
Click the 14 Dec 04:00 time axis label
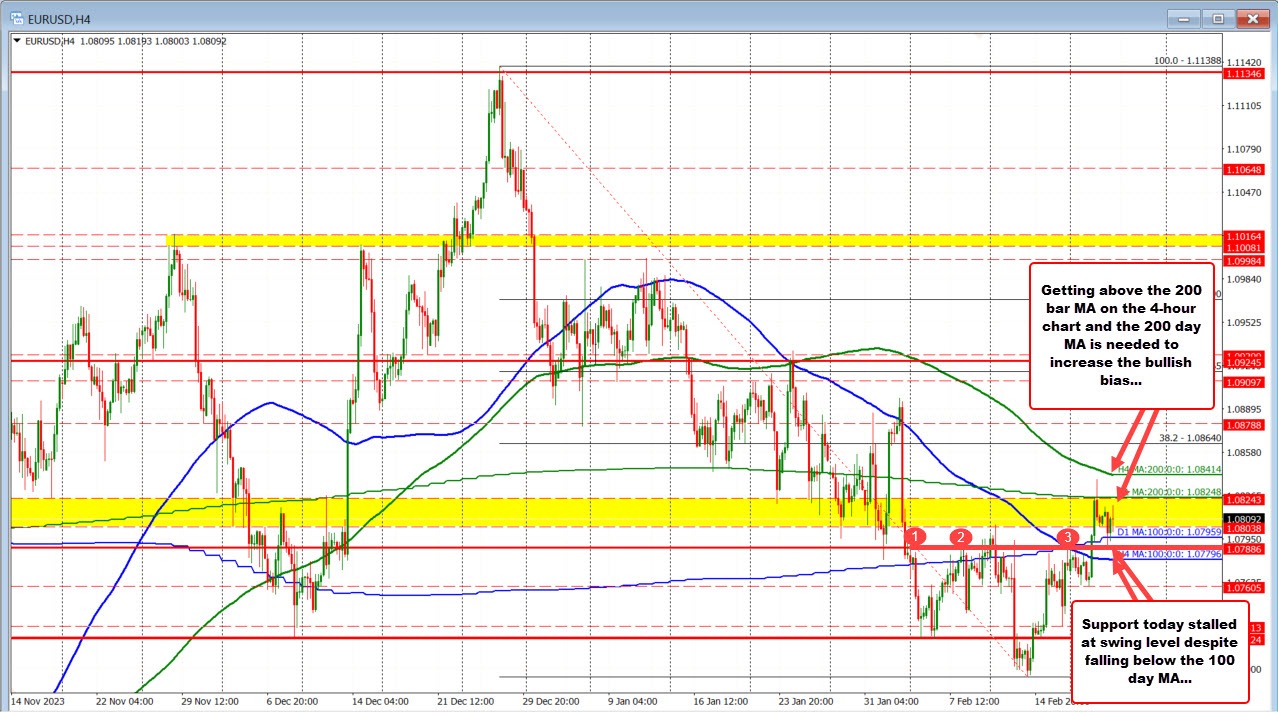(x=378, y=700)
